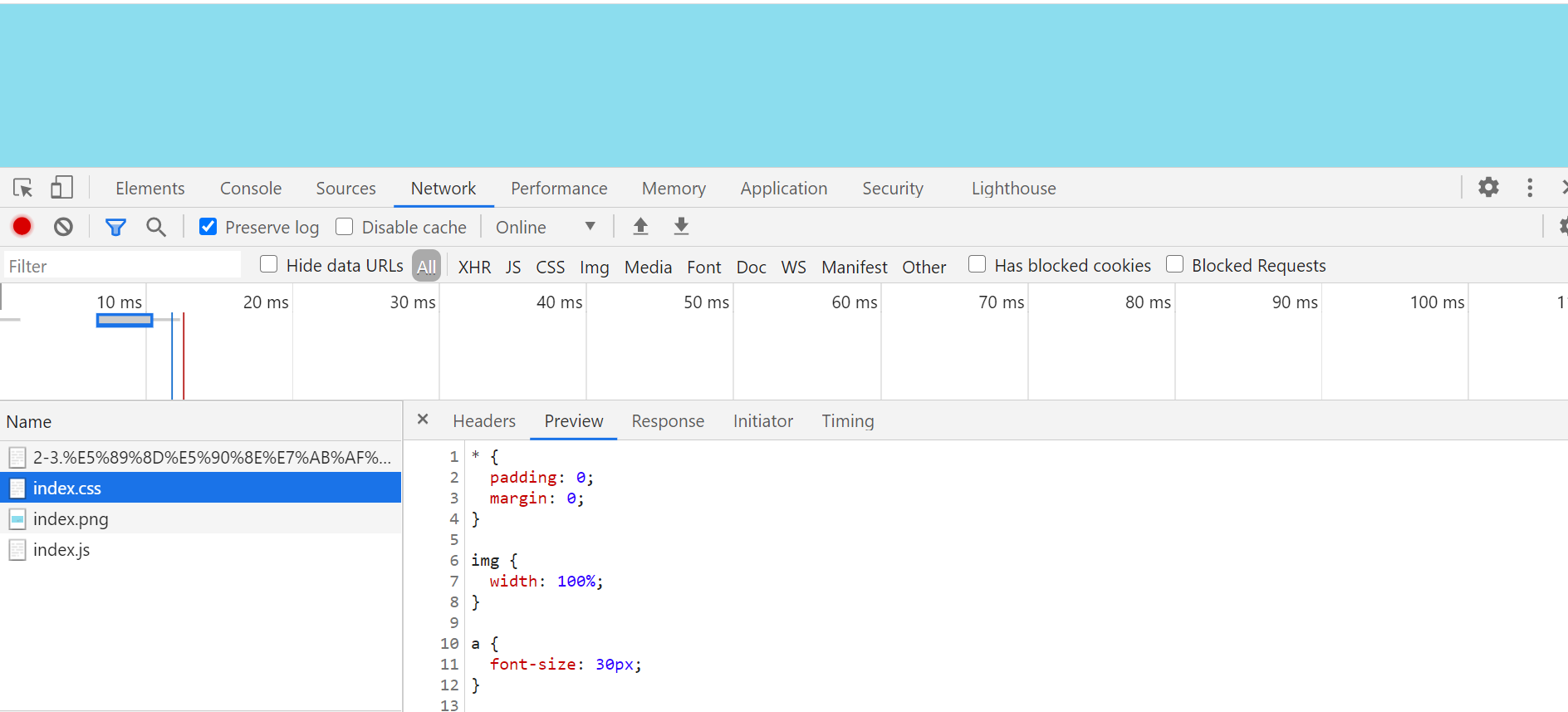Select the index.css request row
1568x712 pixels.
coord(201,488)
